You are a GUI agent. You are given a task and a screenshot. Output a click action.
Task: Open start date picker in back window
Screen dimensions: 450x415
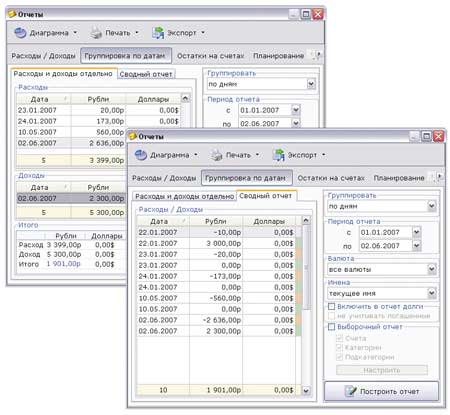coord(296,110)
